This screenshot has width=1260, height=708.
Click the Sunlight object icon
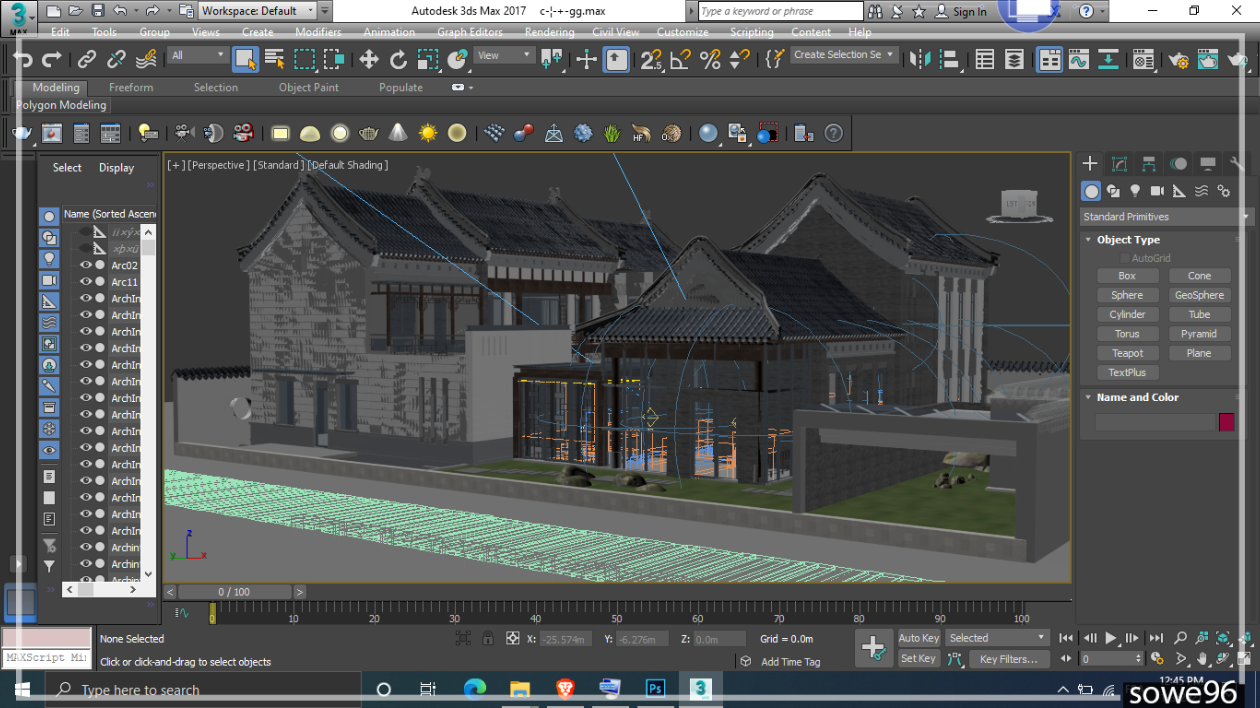pyautogui.click(x=428, y=133)
